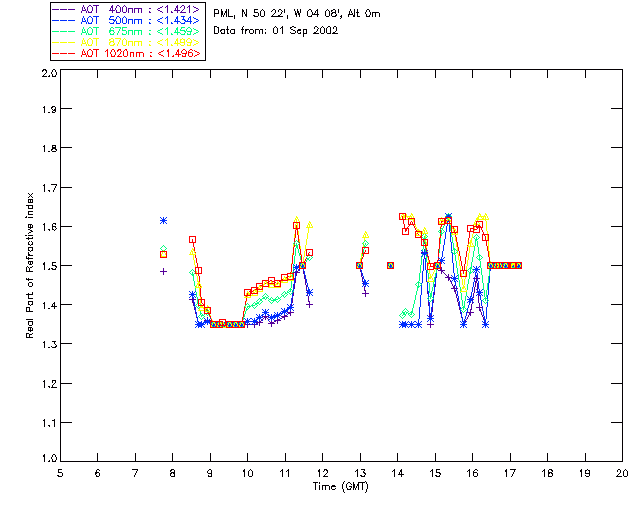Click the last red square marker after 17 GMT

(x=519, y=265)
